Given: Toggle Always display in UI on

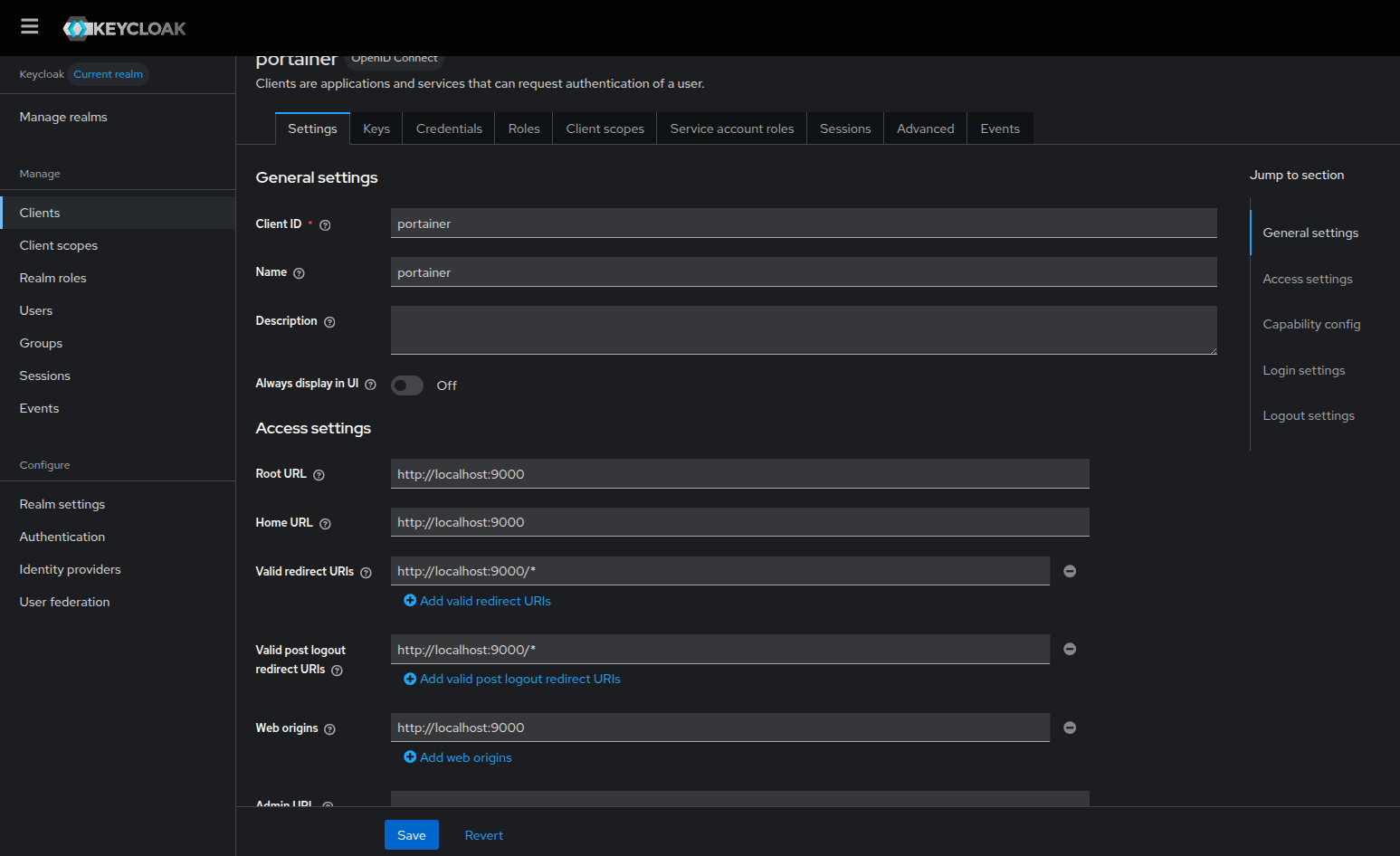Looking at the screenshot, I should (406, 385).
